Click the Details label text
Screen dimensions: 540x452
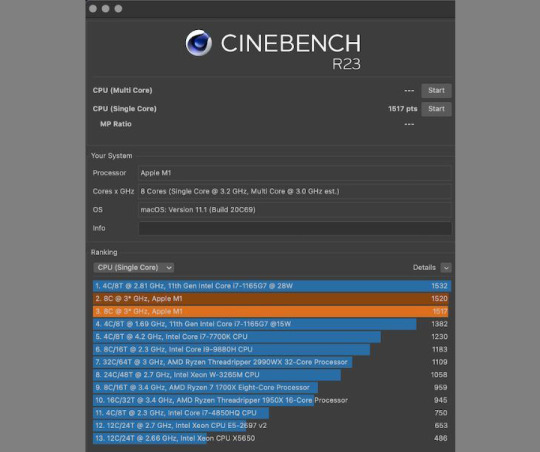(424, 268)
